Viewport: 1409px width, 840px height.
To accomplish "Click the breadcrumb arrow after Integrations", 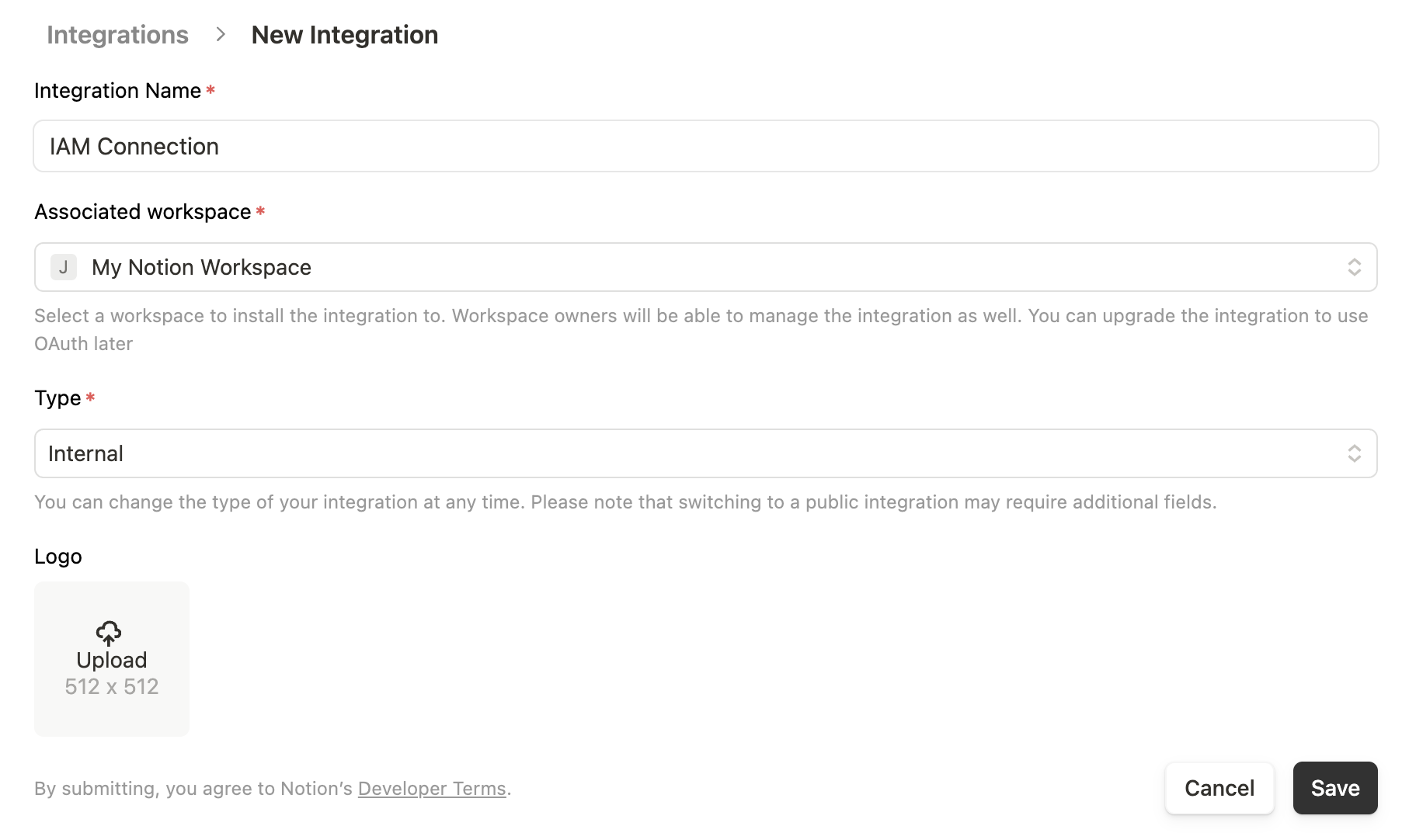I will point(221,34).
